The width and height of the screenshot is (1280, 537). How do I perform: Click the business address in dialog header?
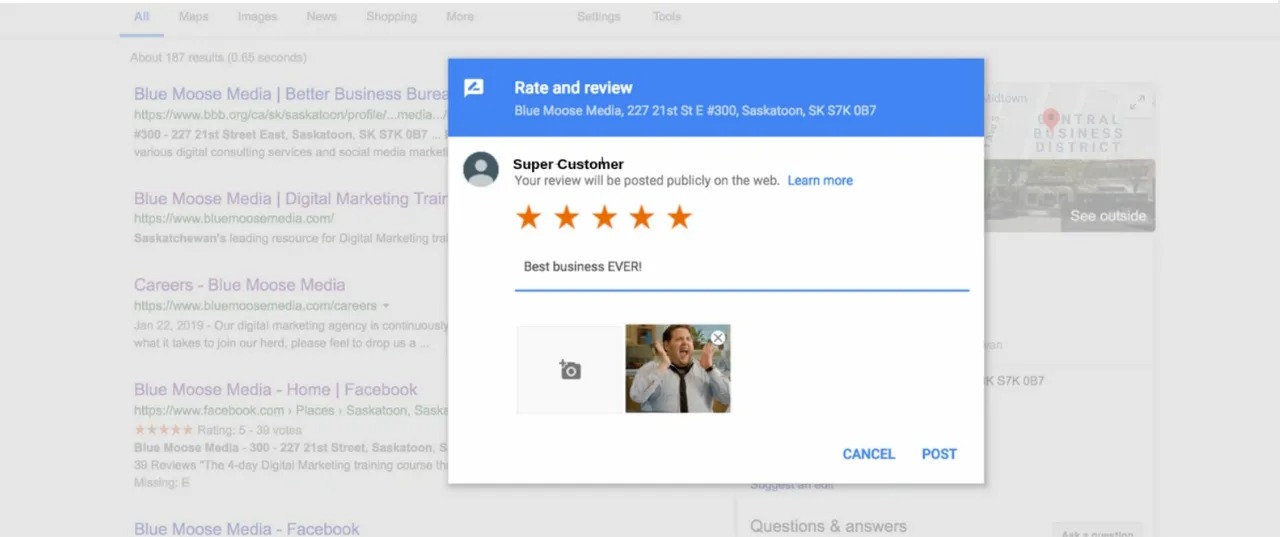pos(695,111)
